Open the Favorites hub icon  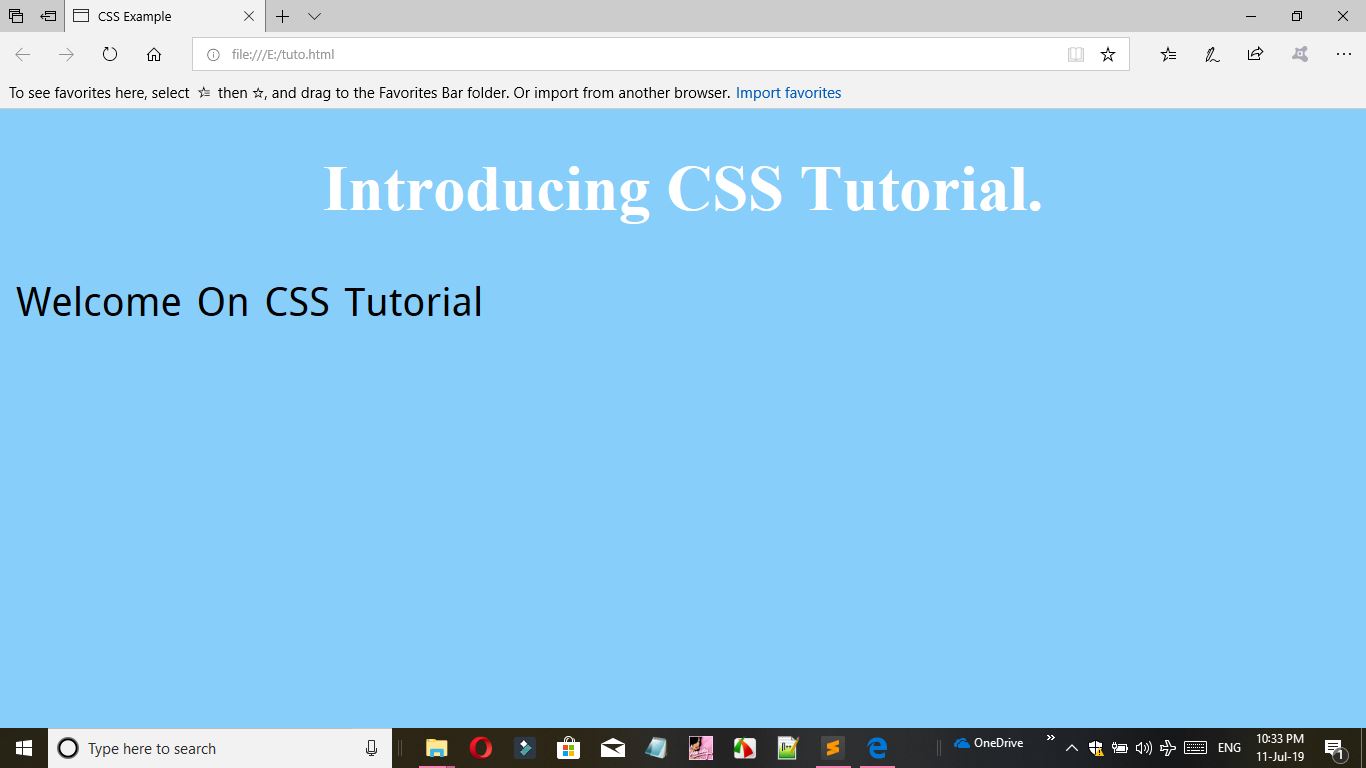click(1168, 55)
